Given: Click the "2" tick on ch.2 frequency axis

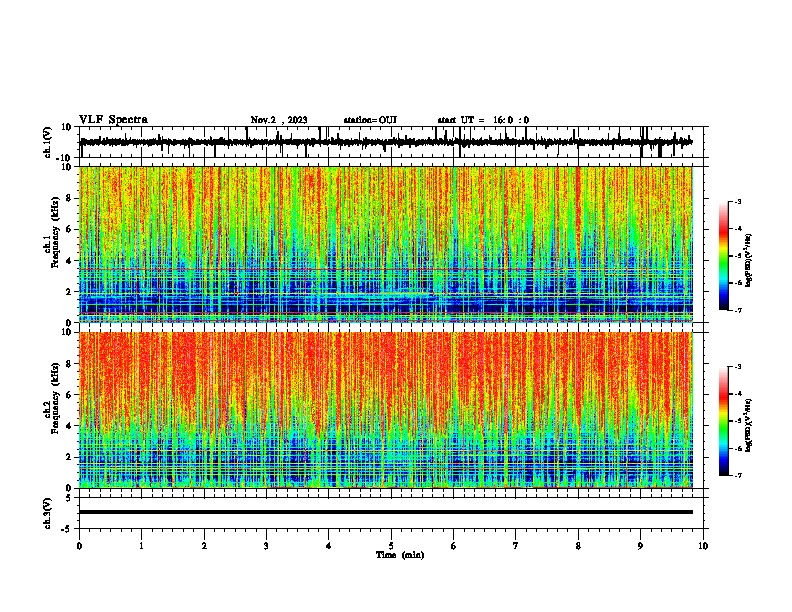Looking at the screenshot, I should 69,457.
